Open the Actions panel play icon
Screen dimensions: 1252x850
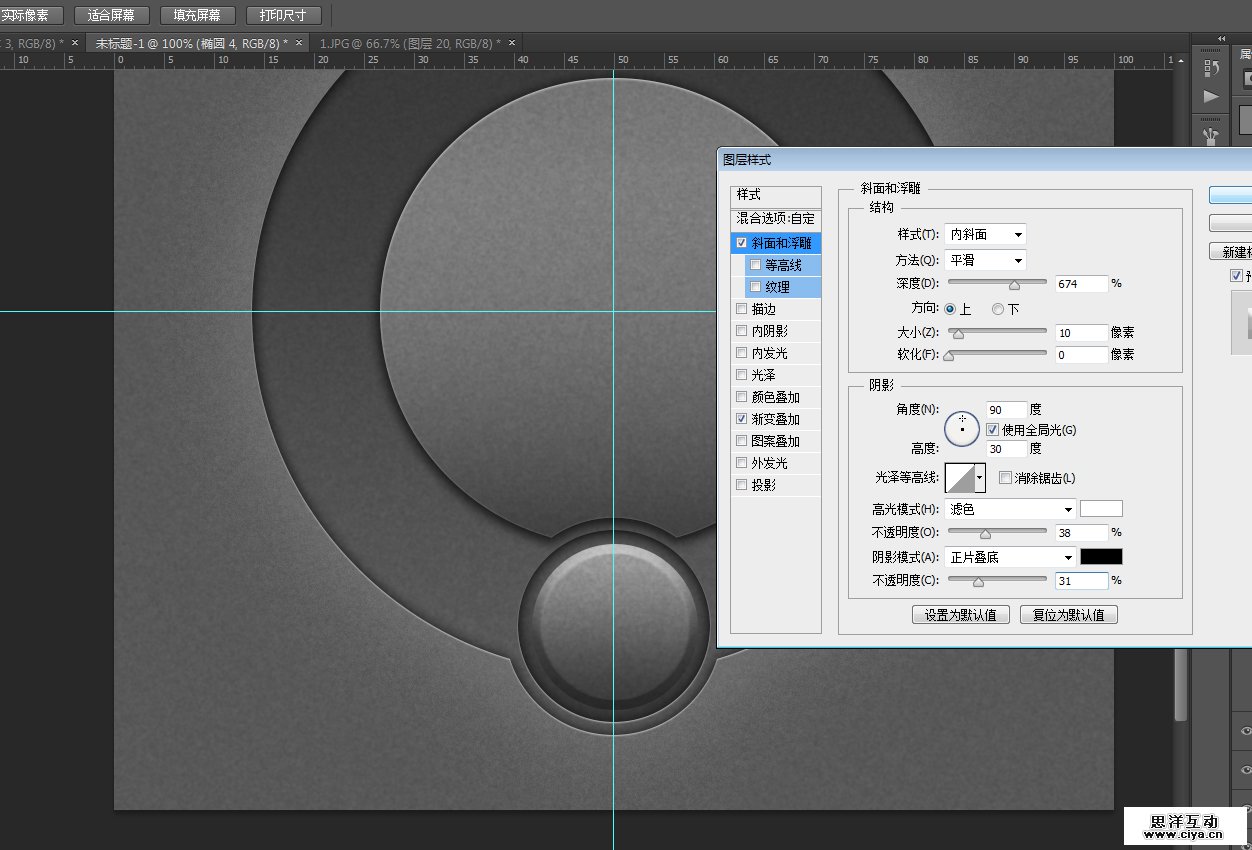tap(1211, 97)
